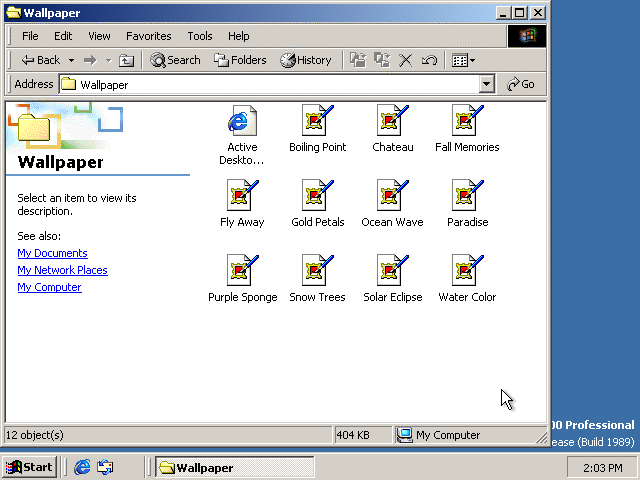Click the Forward arrow toolbar button
Screen dimensions: 640x480
(x=90, y=60)
